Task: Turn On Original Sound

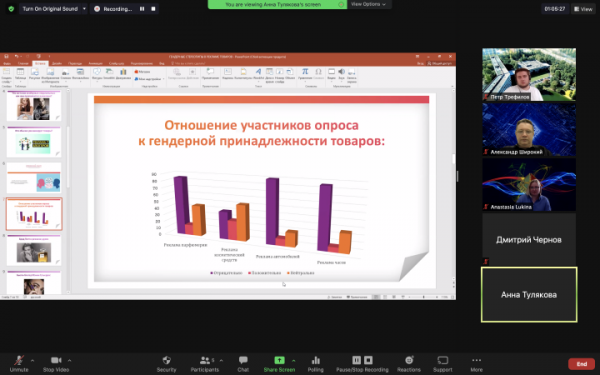Action: pos(50,8)
